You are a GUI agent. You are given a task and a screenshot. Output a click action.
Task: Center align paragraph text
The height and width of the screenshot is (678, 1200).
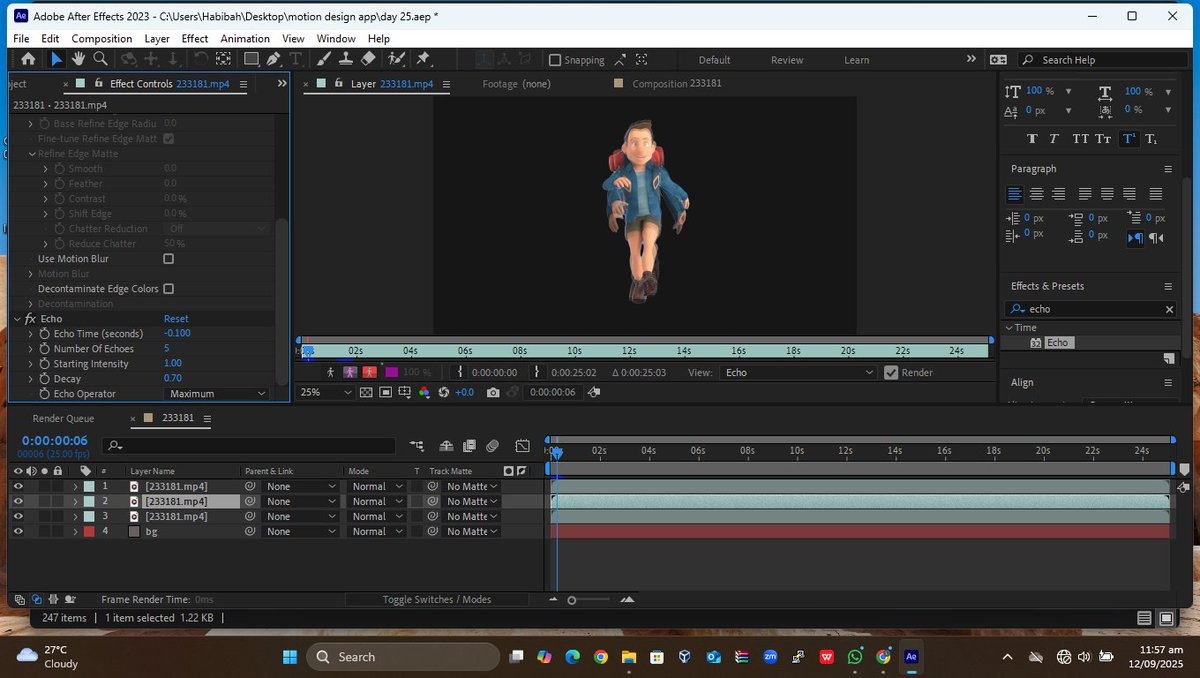click(x=1036, y=193)
